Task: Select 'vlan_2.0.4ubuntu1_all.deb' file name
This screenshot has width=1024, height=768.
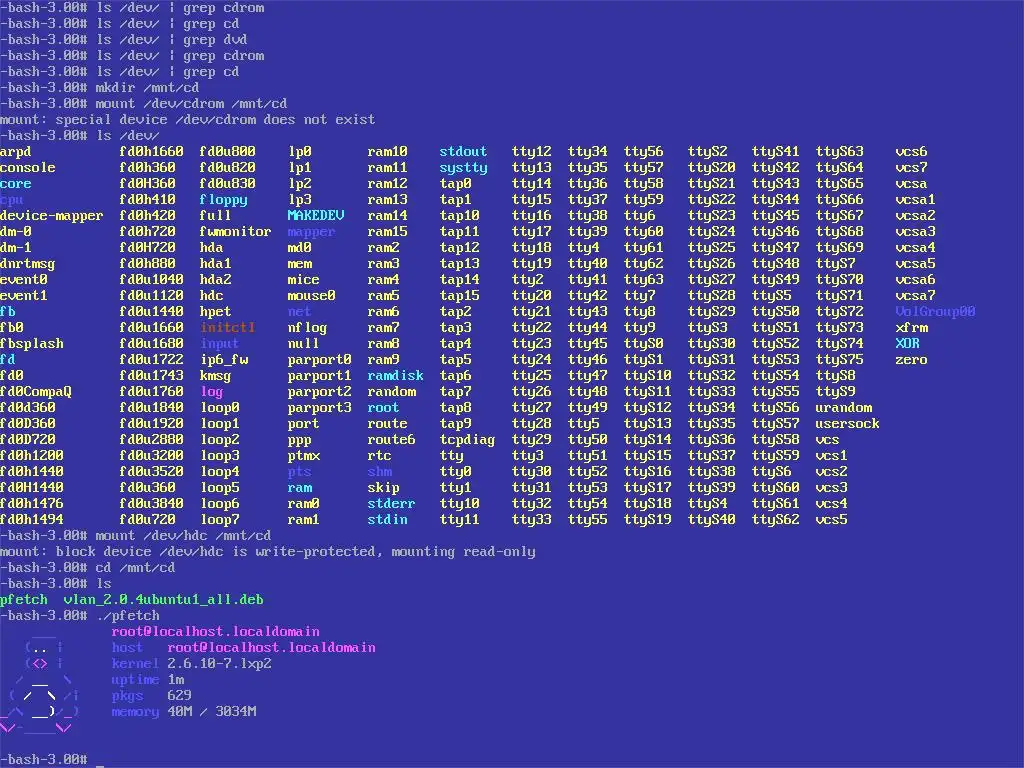Action: pos(163,600)
